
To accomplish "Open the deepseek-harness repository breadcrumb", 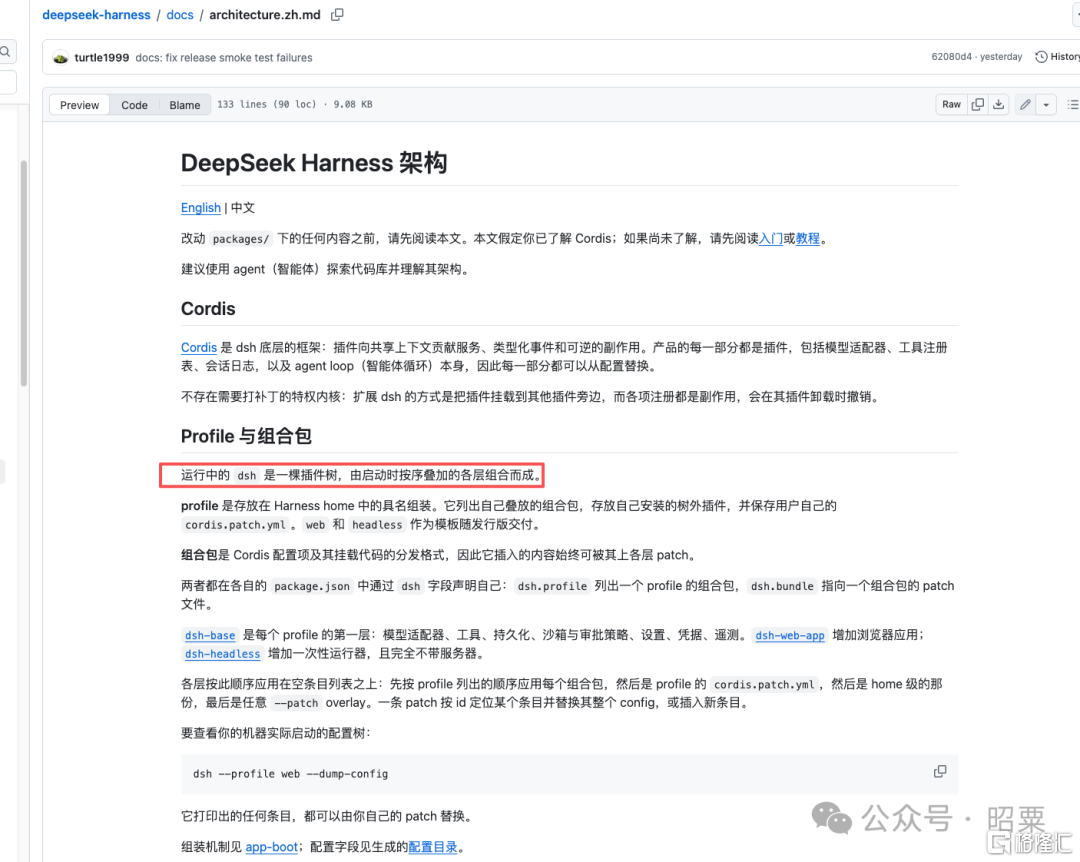I will coord(96,14).
